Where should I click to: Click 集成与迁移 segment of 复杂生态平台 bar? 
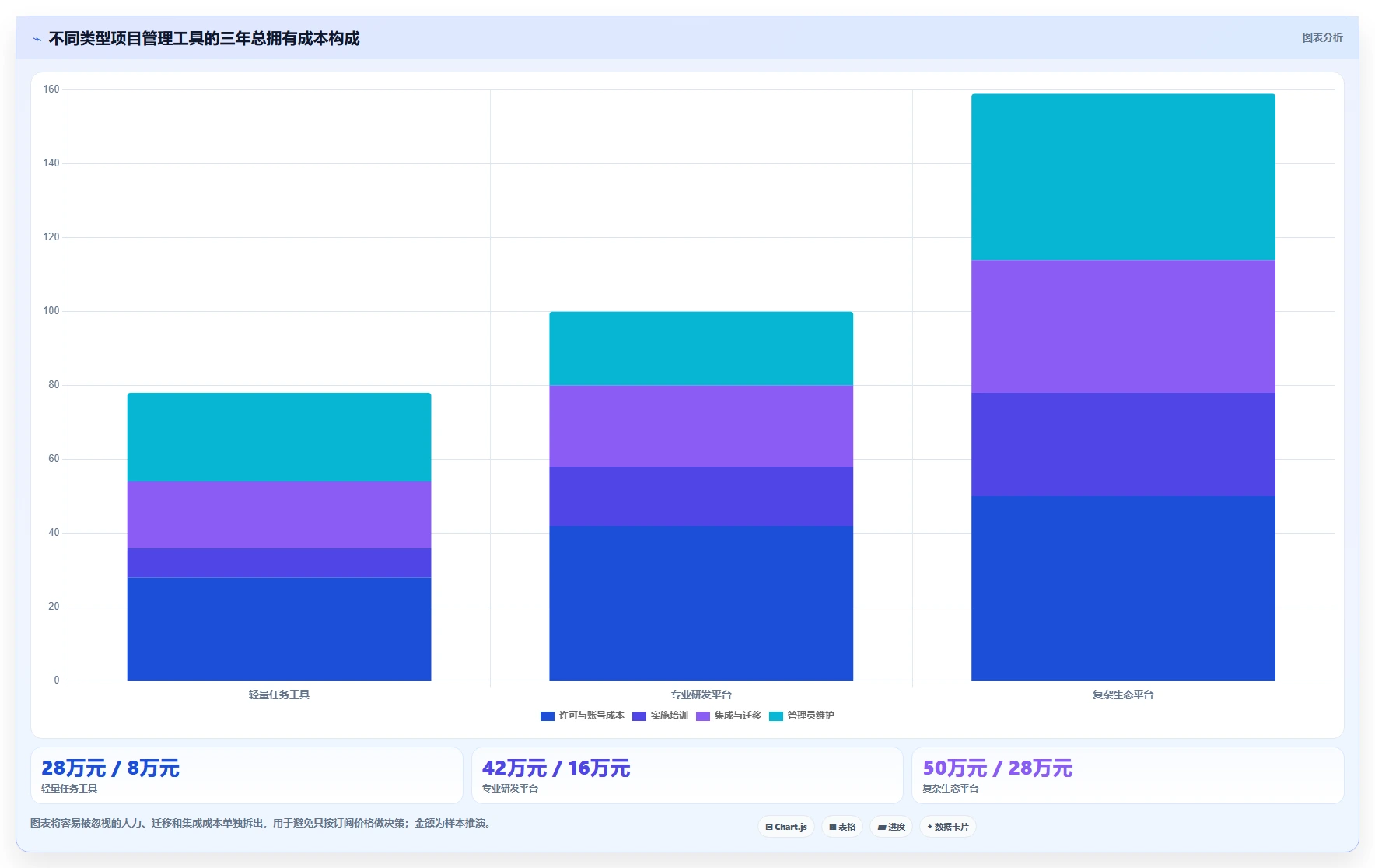click(1123, 327)
